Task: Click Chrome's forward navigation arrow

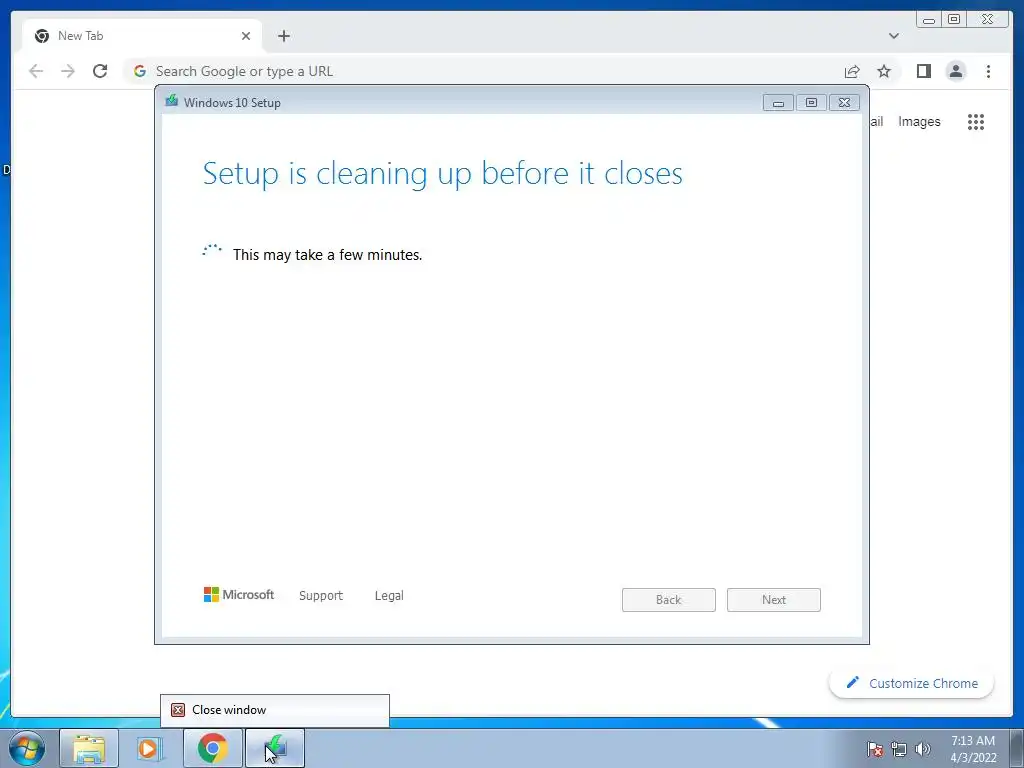Action: (x=68, y=71)
